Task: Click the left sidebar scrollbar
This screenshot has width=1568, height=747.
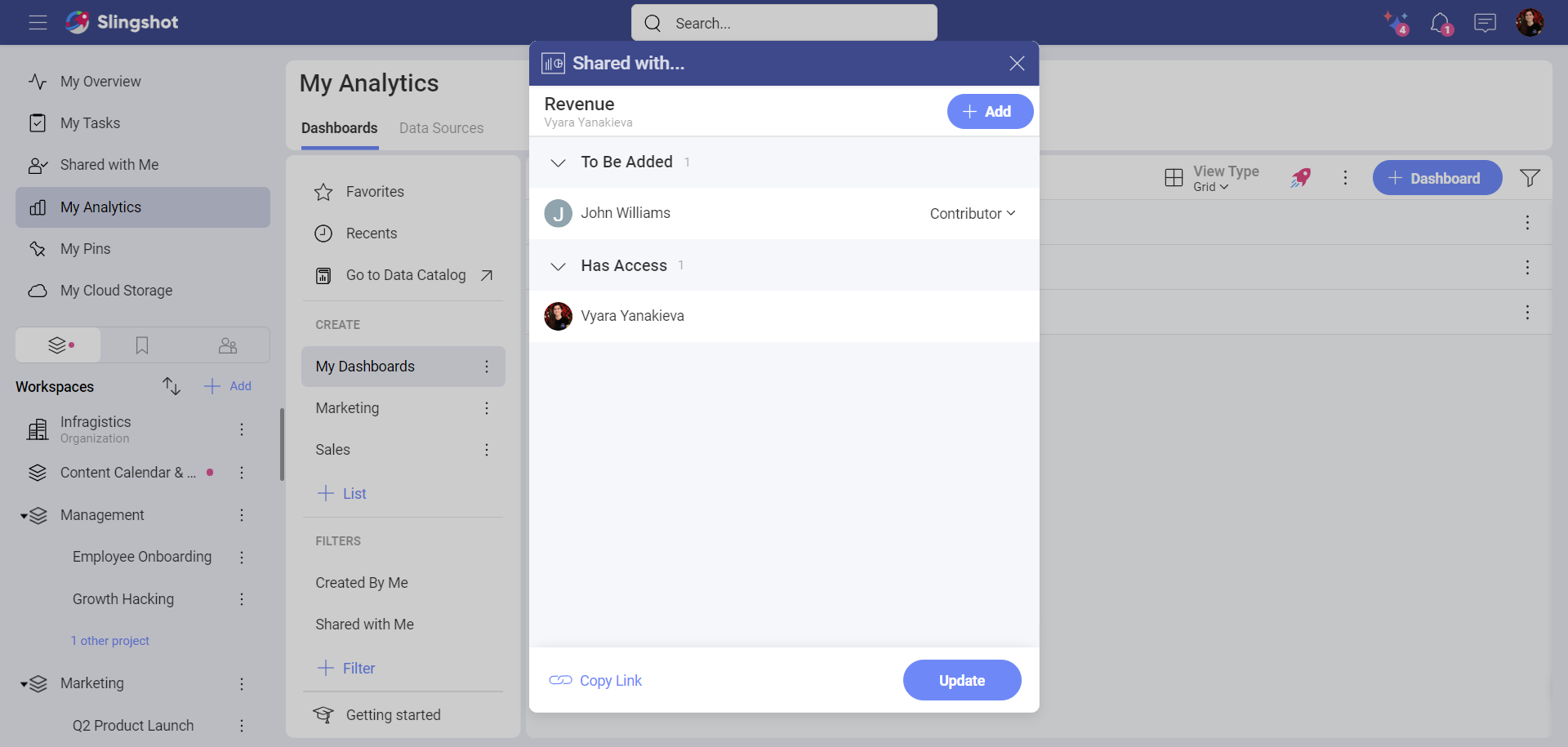Action: [x=282, y=445]
